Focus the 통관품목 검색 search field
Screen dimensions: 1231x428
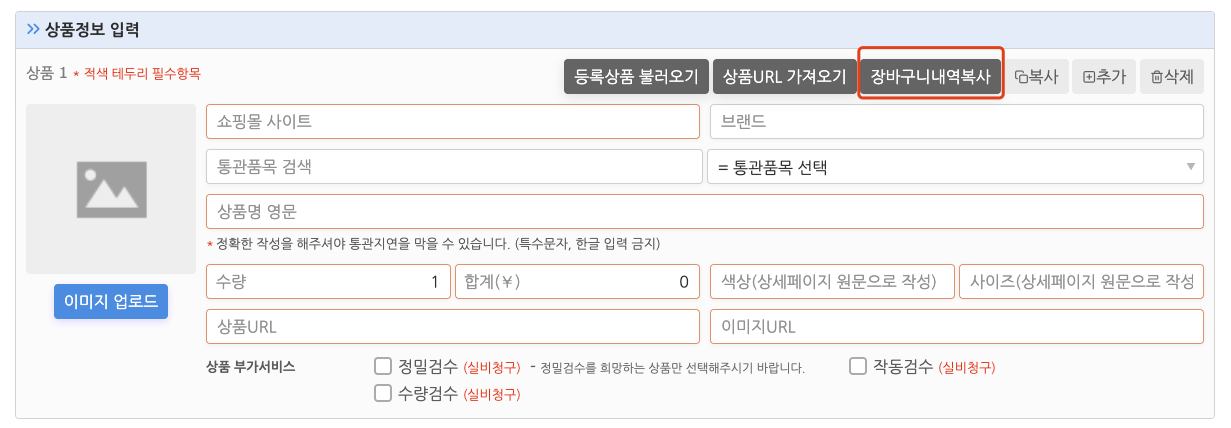click(454, 167)
